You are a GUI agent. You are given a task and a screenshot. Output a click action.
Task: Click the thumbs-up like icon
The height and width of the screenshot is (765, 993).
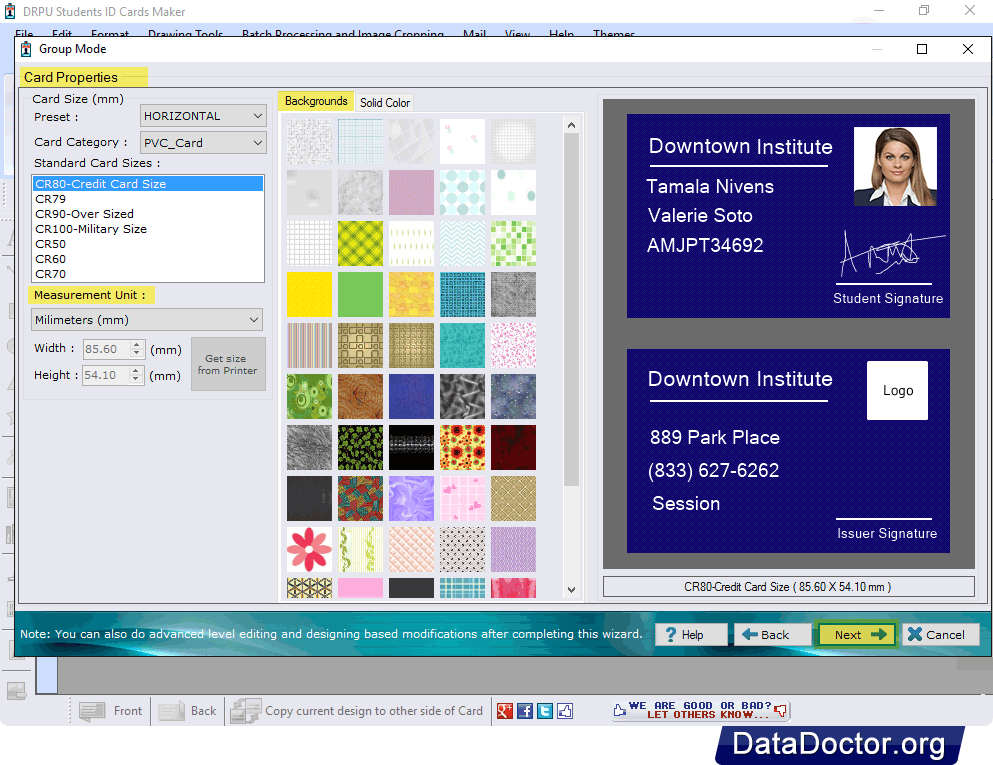[x=565, y=711]
